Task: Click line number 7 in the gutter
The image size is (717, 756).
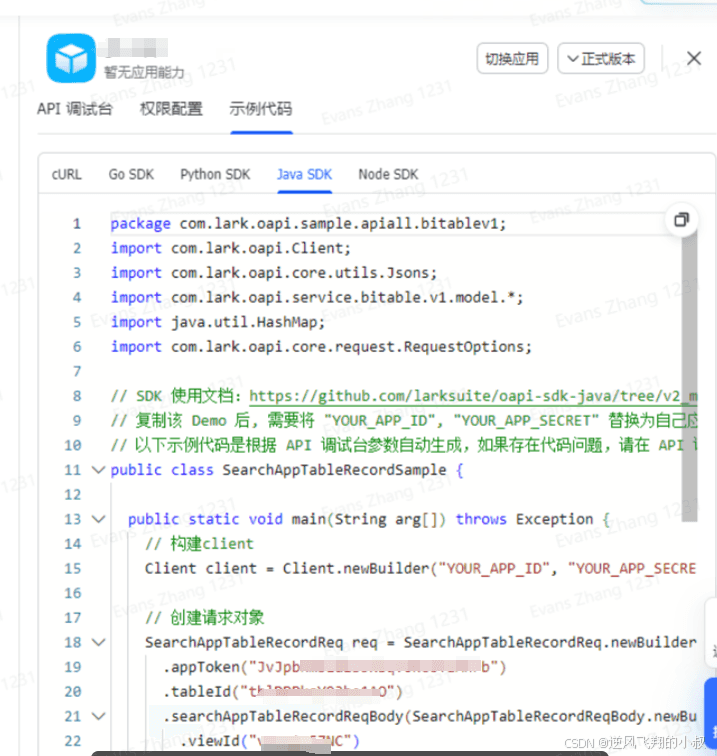Action: [x=77, y=371]
